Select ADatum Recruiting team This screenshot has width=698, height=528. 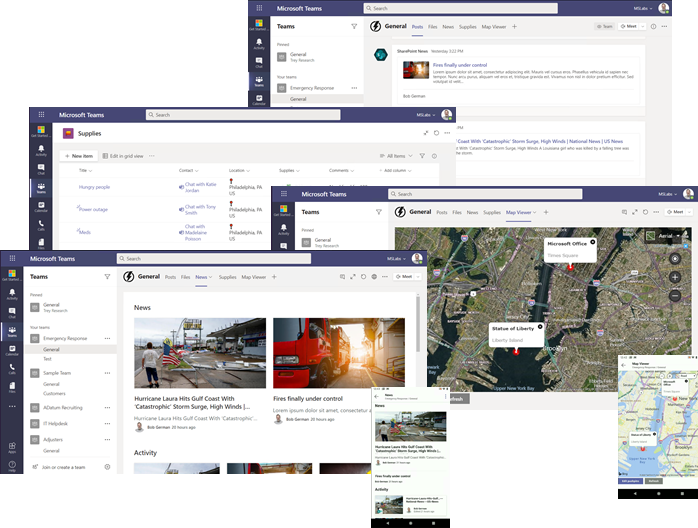point(63,407)
